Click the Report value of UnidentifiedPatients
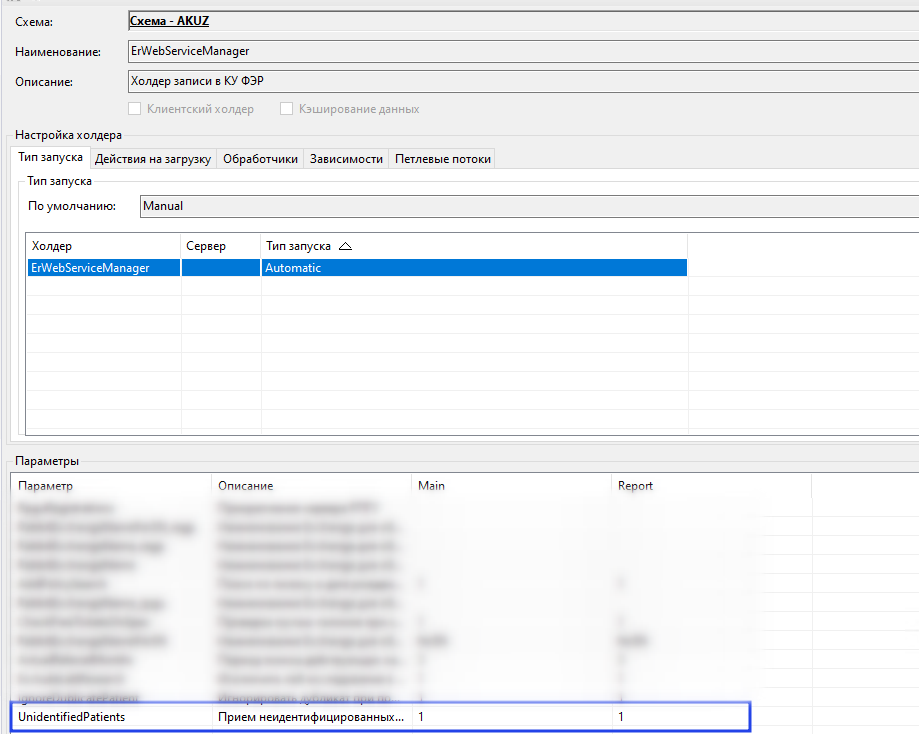Image resolution: width=919 pixels, height=734 pixels. click(x=681, y=717)
